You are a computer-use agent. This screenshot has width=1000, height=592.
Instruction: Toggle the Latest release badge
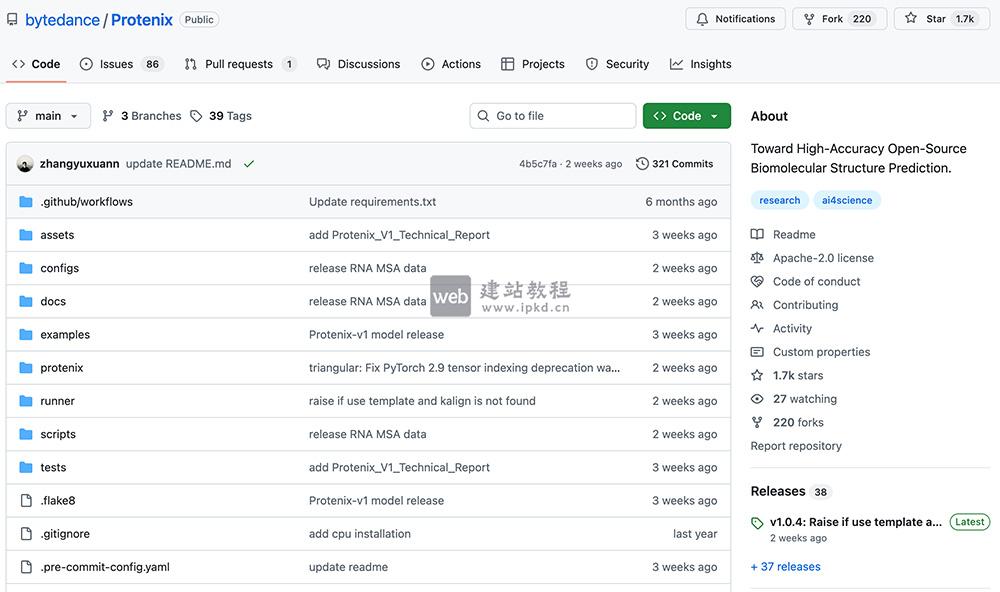pyautogui.click(x=968, y=521)
